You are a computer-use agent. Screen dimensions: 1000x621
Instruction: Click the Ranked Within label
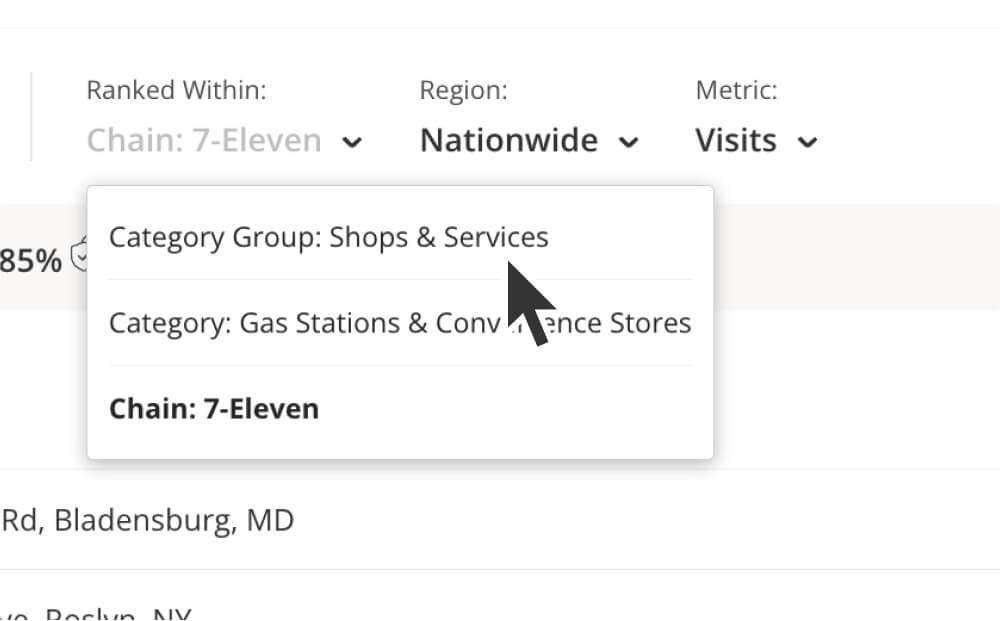pos(176,90)
